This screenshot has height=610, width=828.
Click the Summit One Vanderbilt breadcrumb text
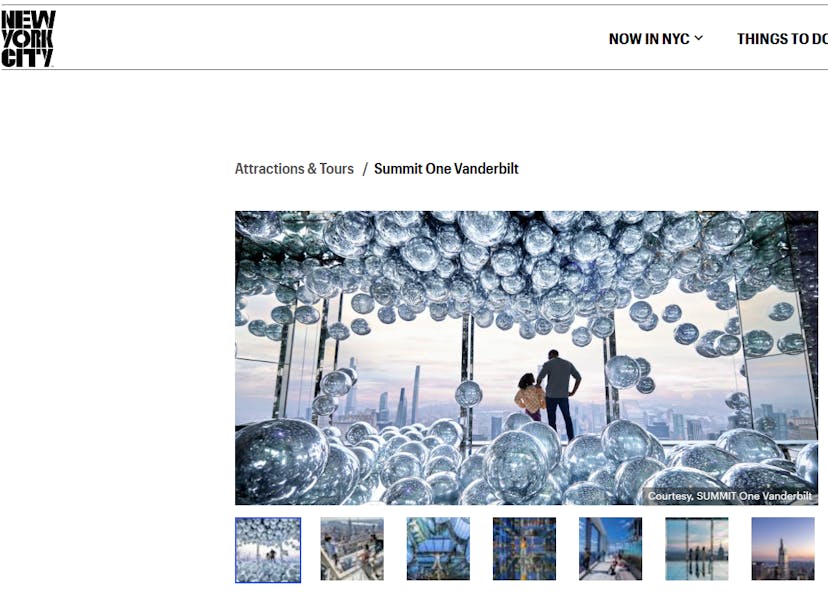[x=446, y=168]
